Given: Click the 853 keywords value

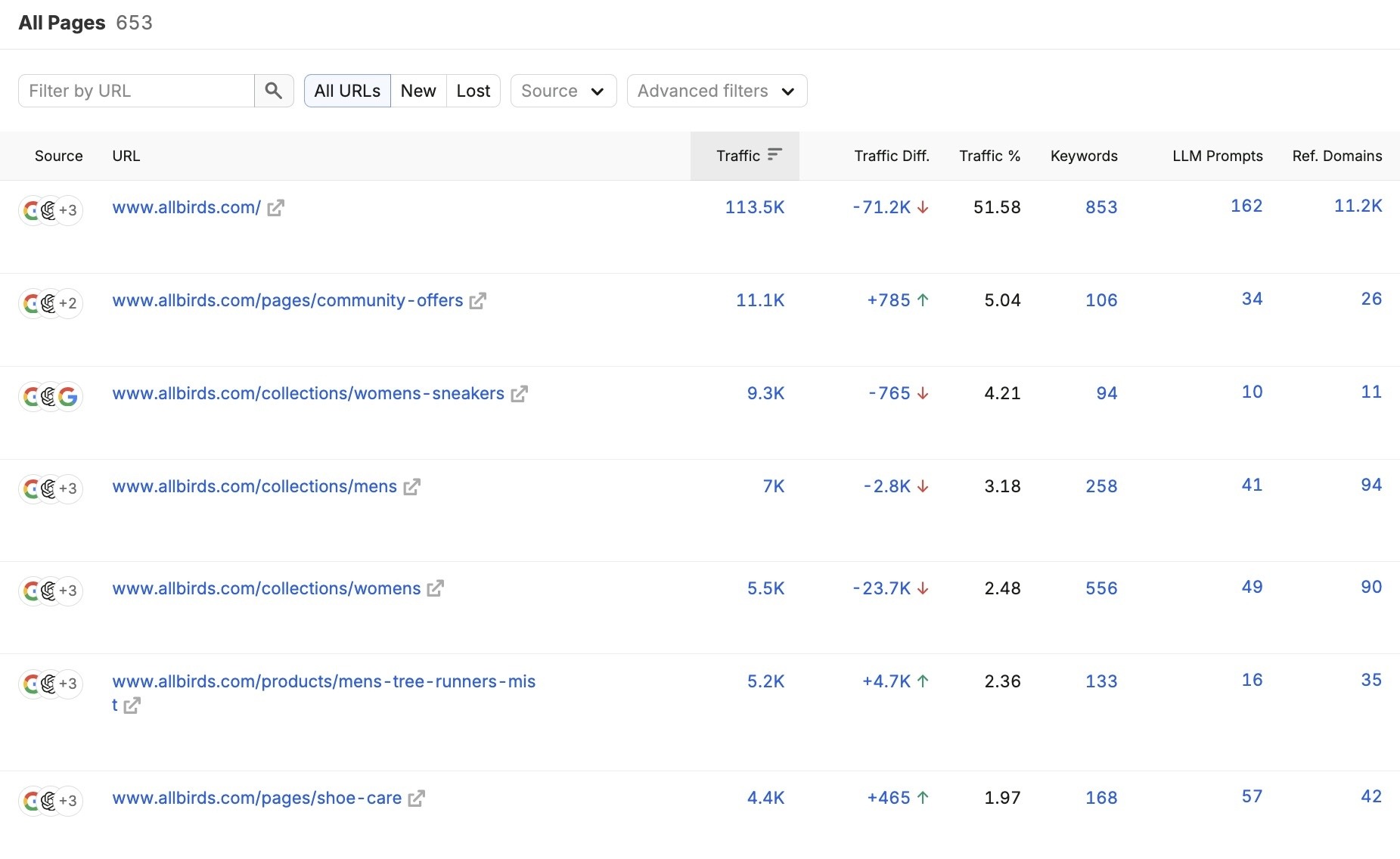Looking at the screenshot, I should pyautogui.click(x=1101, y=207).
